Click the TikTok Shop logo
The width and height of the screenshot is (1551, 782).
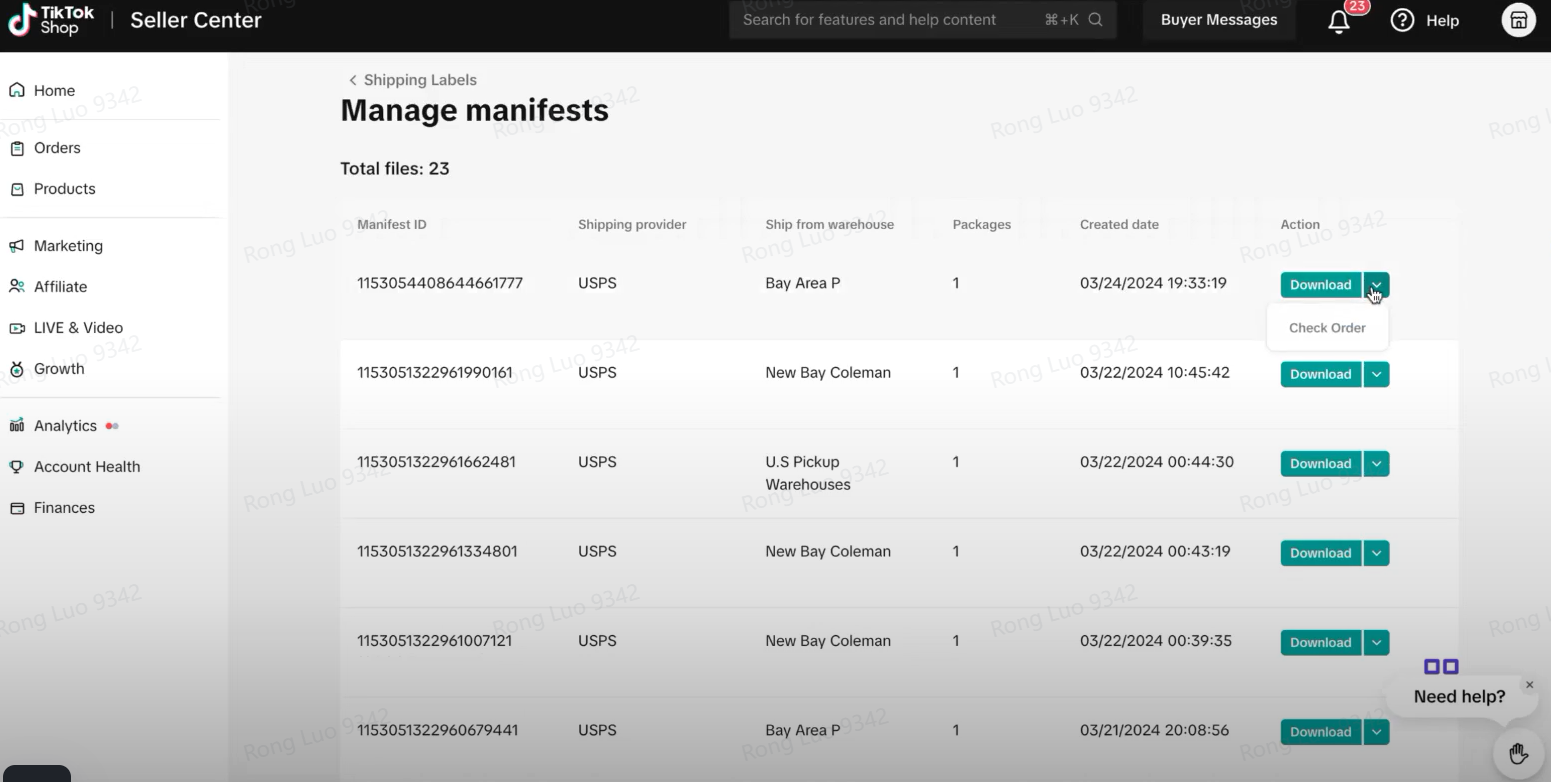point(52,20)
